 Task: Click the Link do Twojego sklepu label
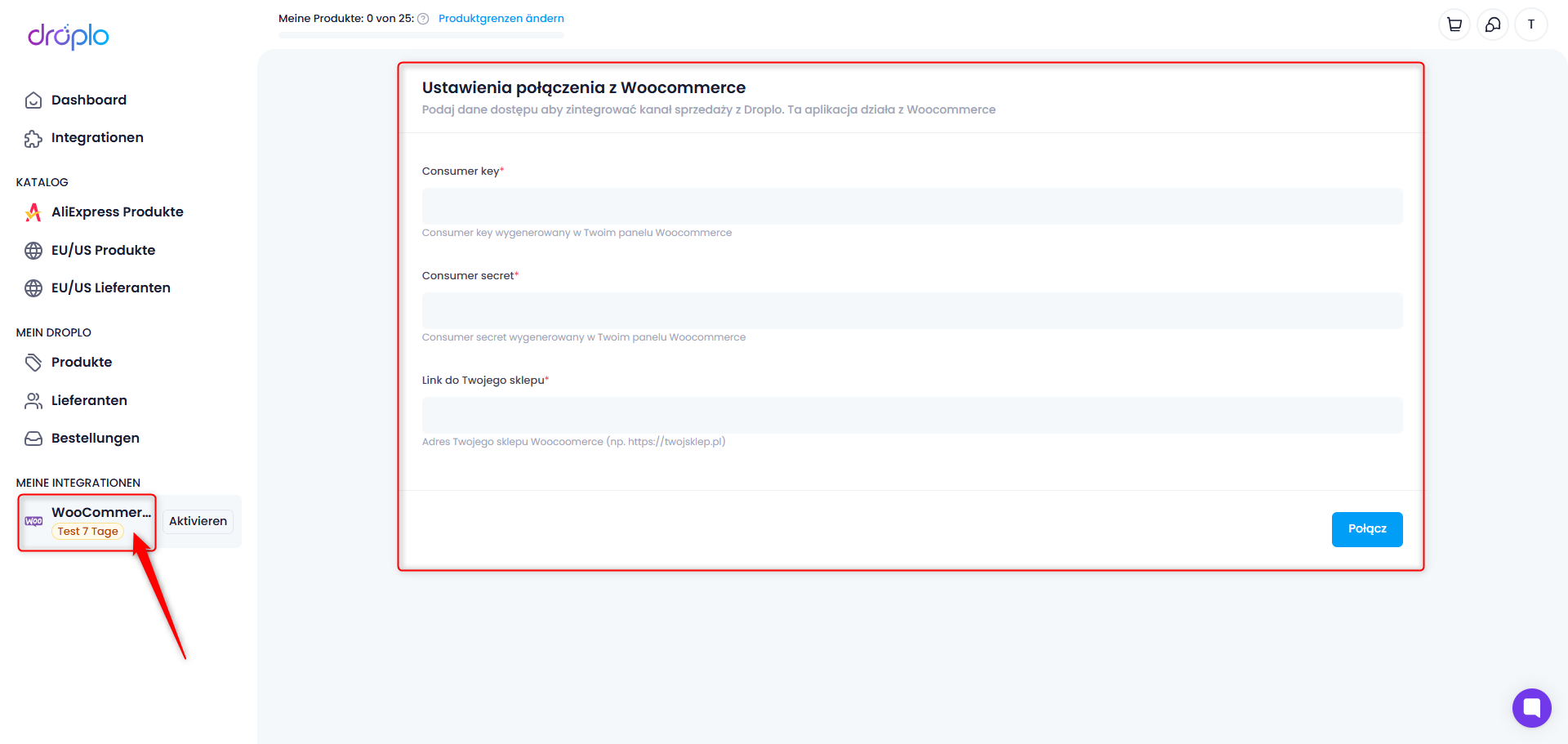(x=485, y=381)
